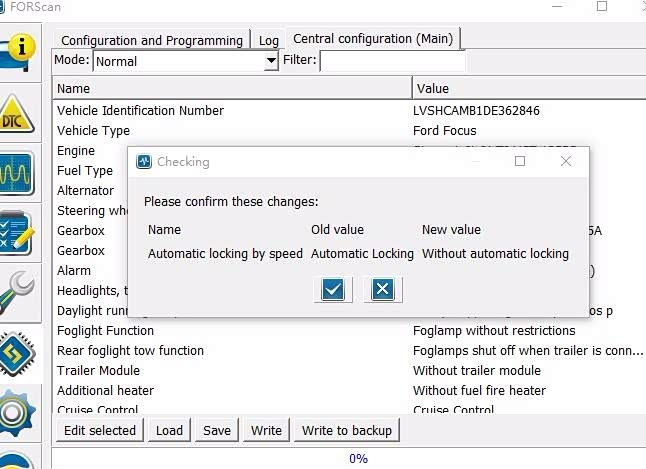This screenshot has width=646, height=469.
Task: Click Automatic locking by speed in dialog
Action: coord(225,253)
